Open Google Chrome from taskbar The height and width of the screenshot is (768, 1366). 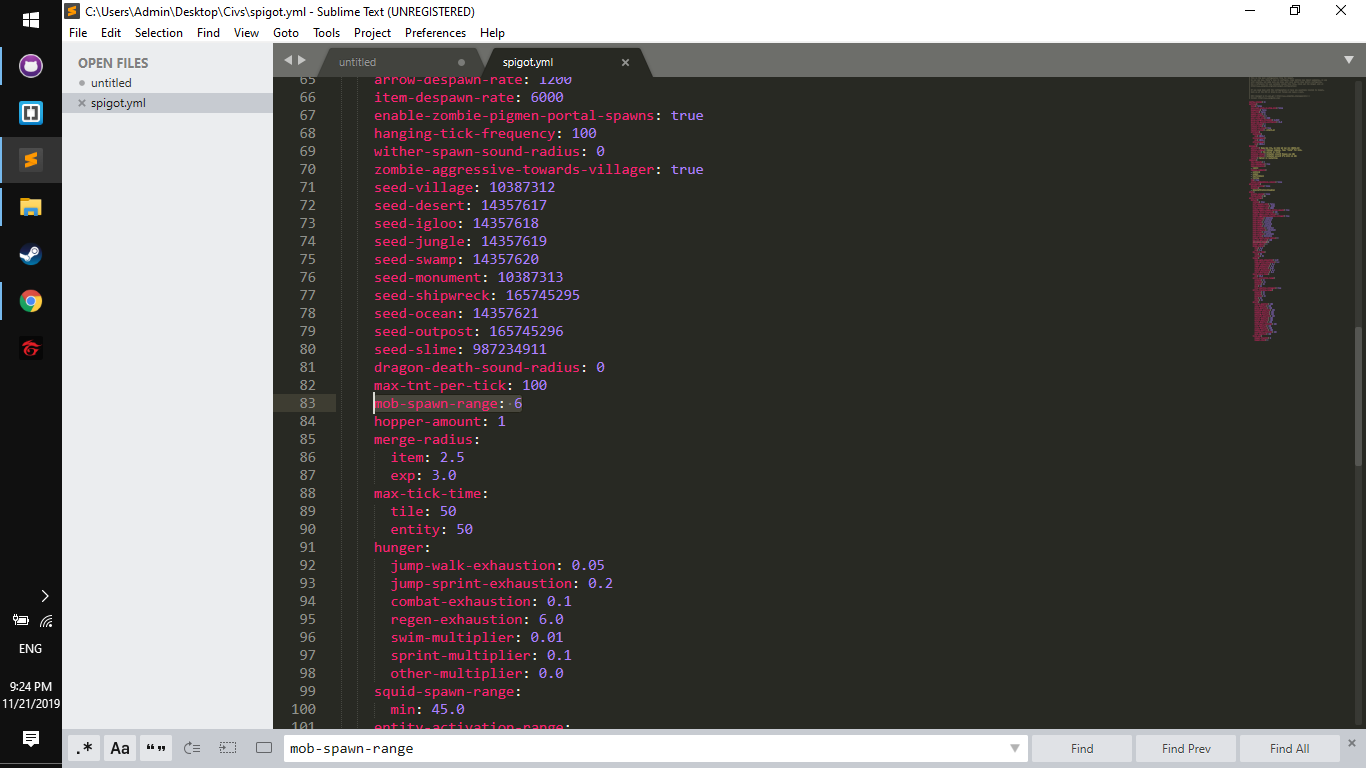pos(31,301)
